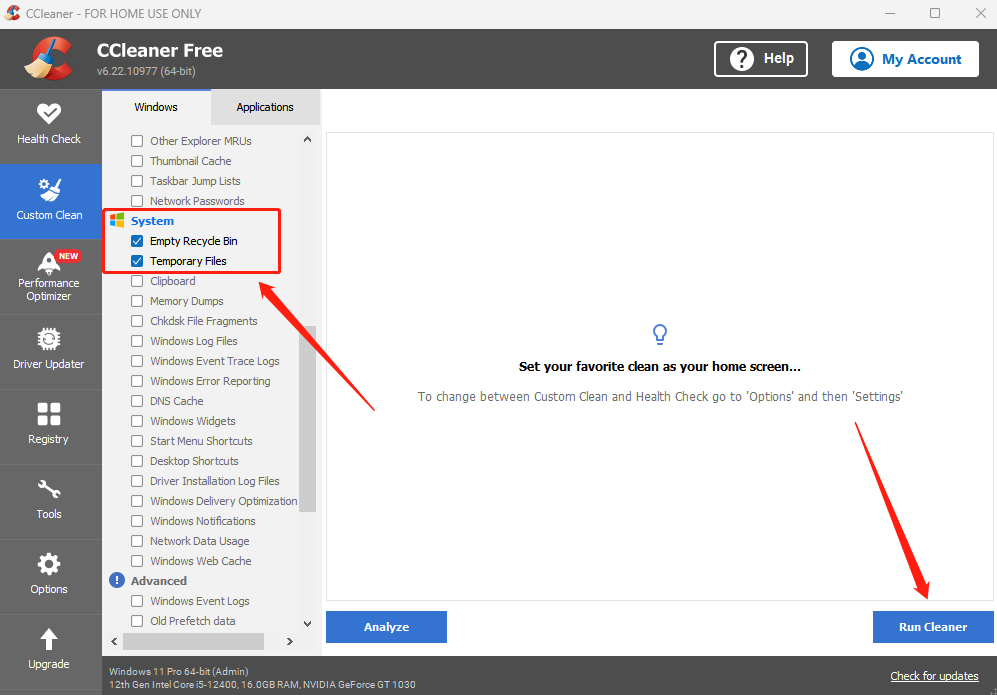Uncheck Temporary Files checkbox
The width and height of the screenshot is (997, 695).
point(138,261)
